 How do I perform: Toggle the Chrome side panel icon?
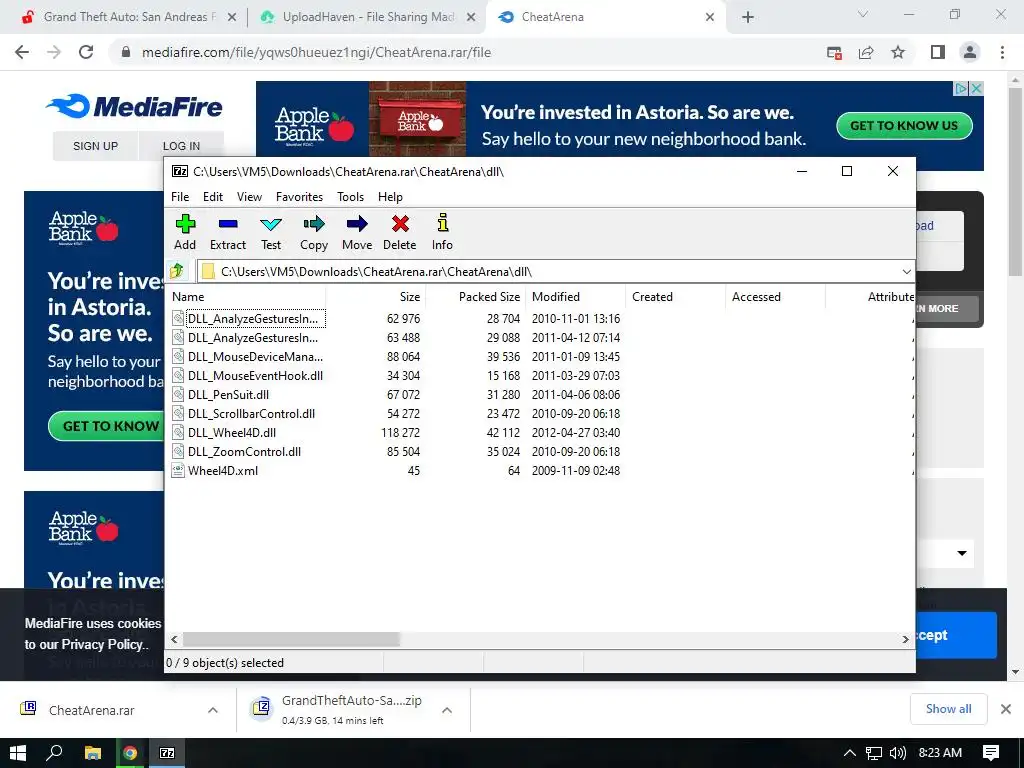coord(938,52)
